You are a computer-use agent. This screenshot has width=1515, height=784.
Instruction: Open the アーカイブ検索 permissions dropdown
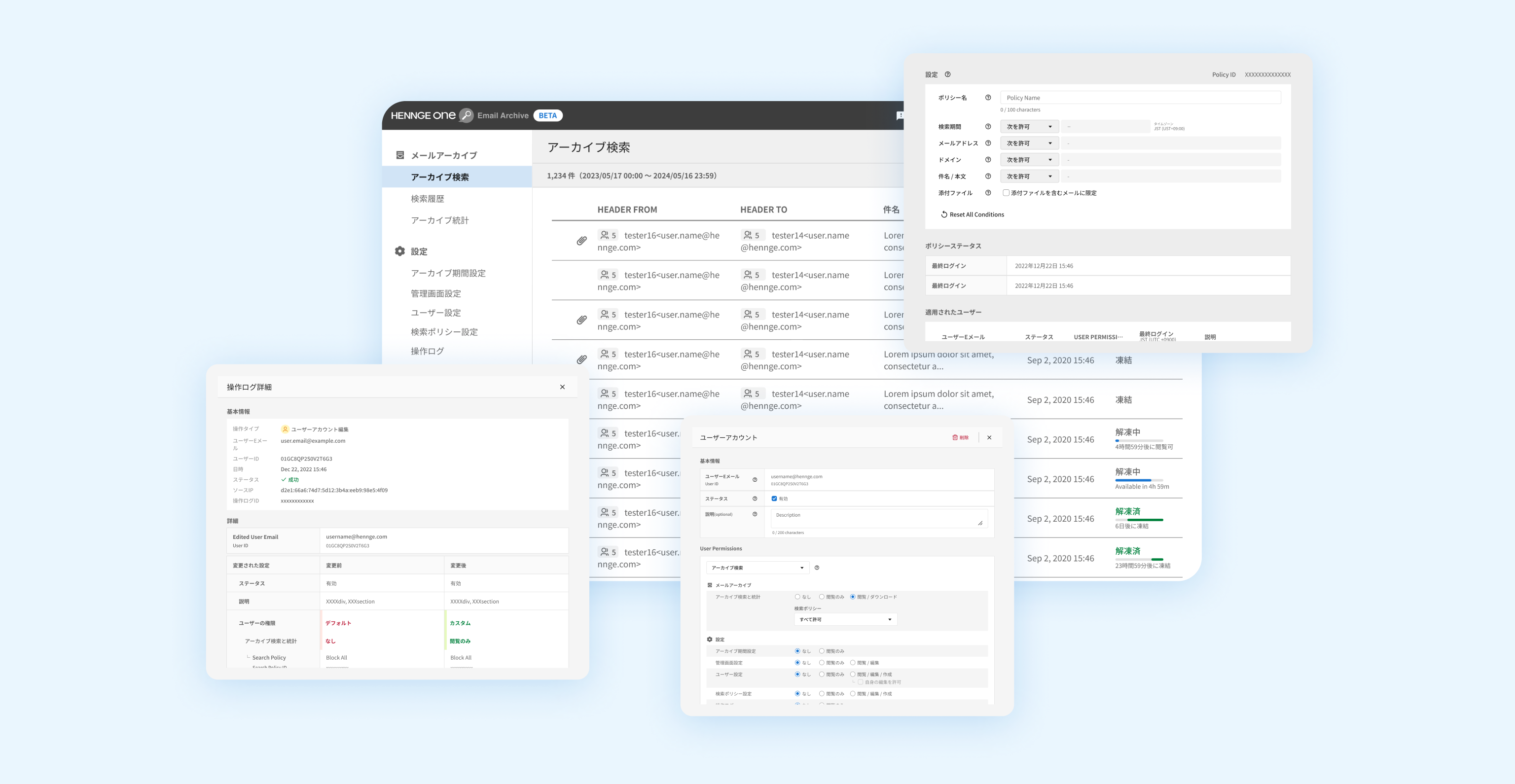click(x=757, y=568)
